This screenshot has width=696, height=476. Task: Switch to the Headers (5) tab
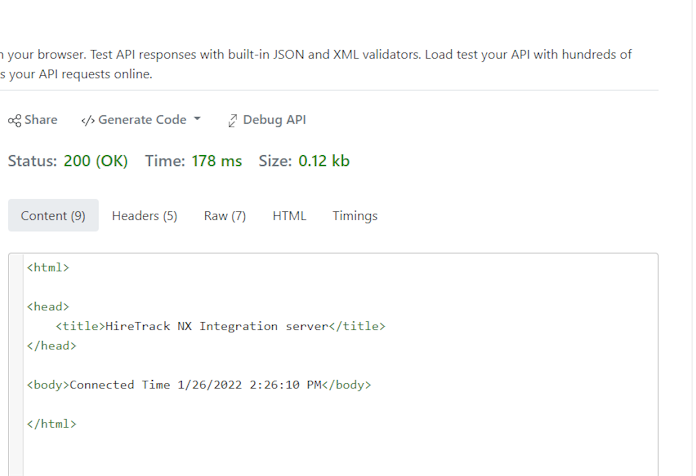click(x=145, y=215)
